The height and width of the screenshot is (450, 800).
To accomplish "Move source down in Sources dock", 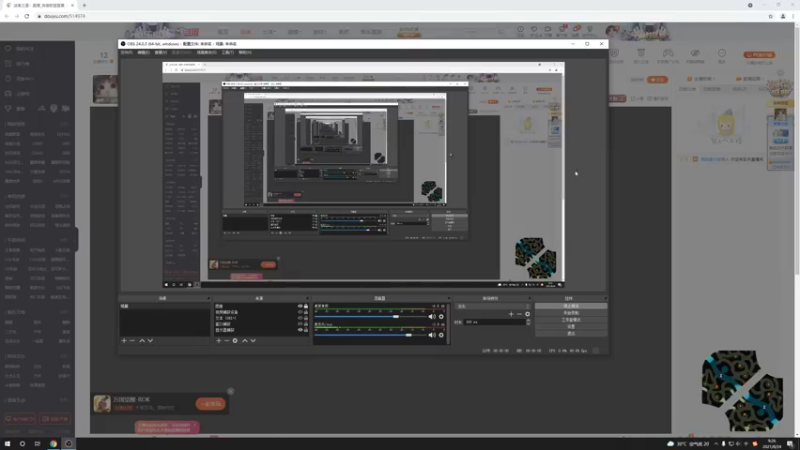I will pyautogui.click(x=253, y=340).
